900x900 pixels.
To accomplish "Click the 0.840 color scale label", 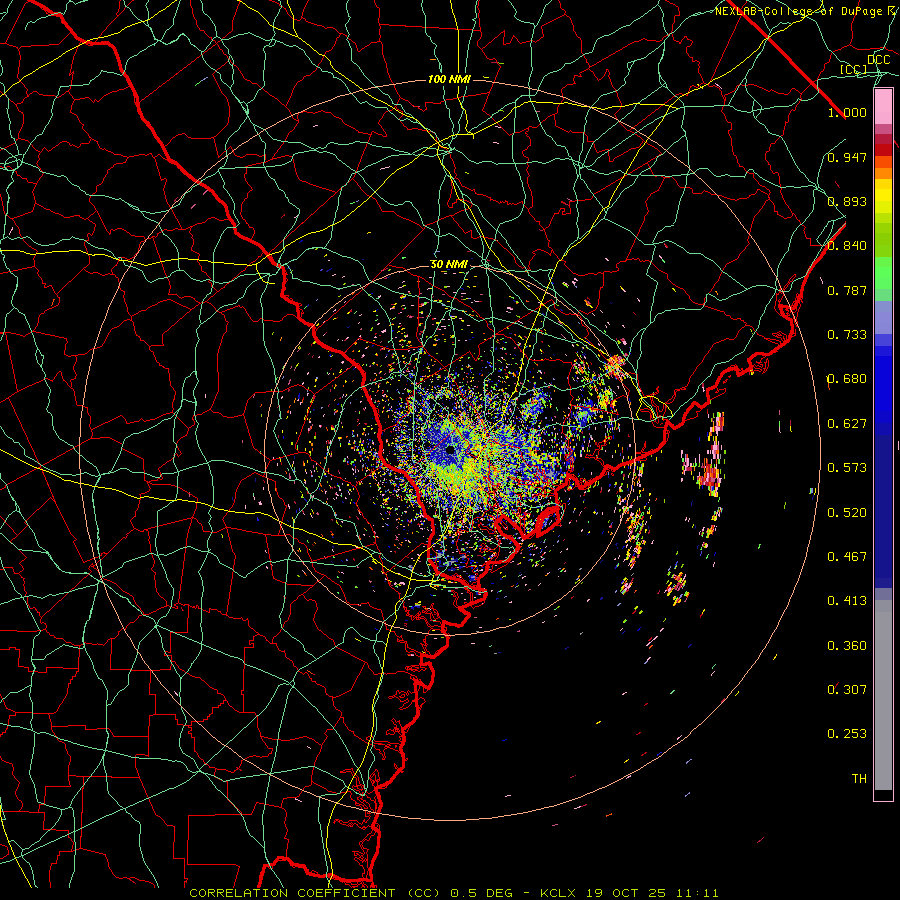I will pos(847,246).
